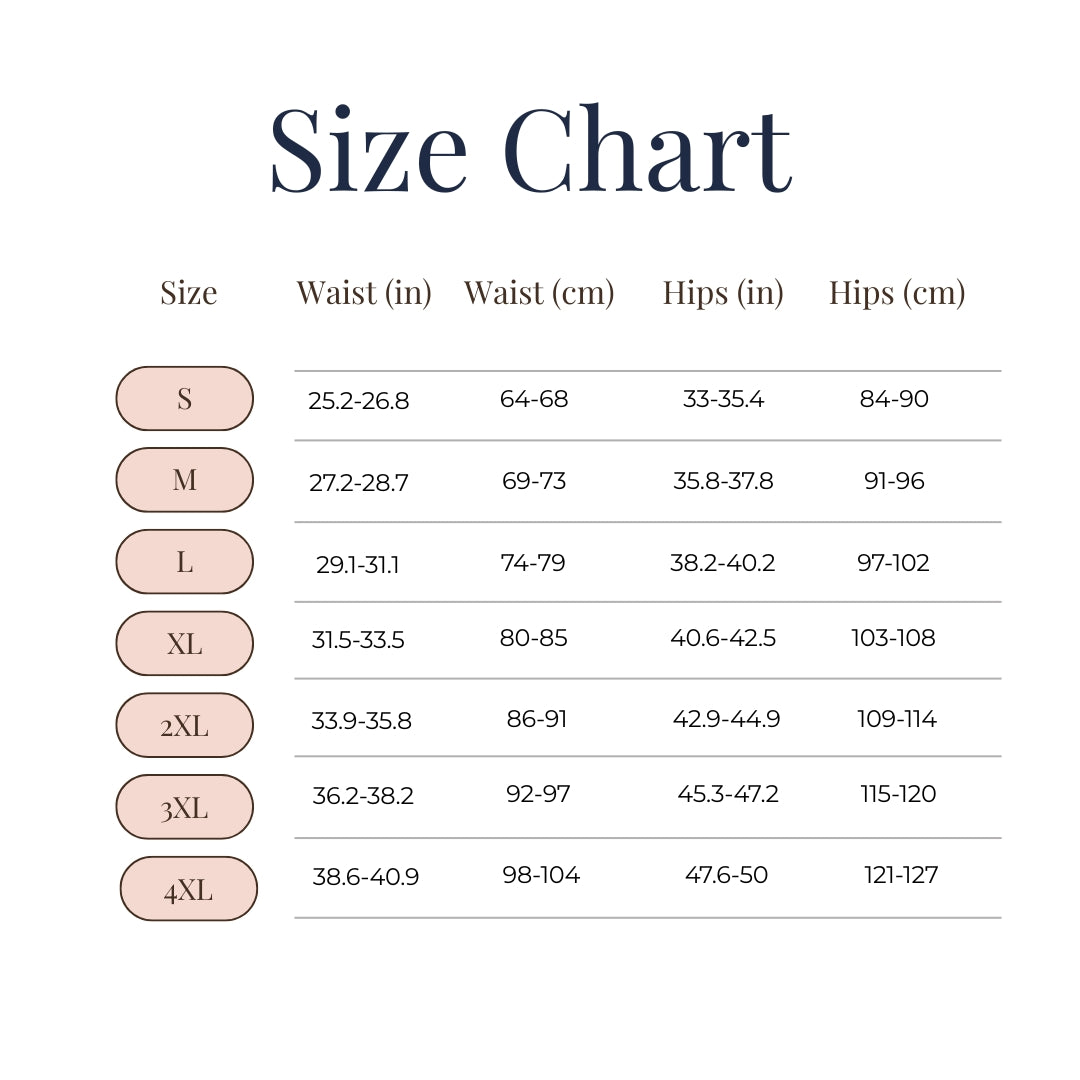Select the XL size pill

pos(185,644)
